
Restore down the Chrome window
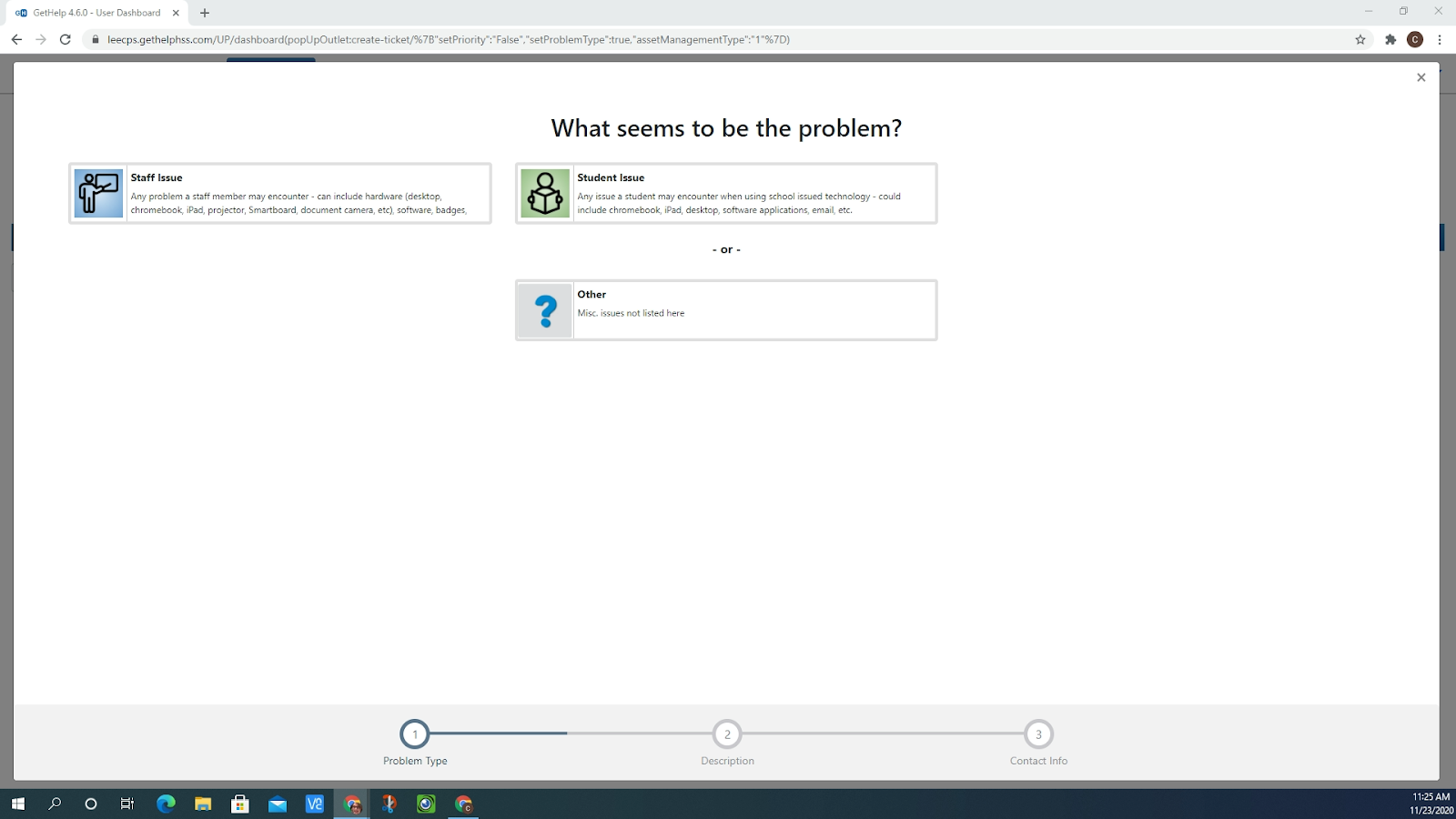point(1403,12)
